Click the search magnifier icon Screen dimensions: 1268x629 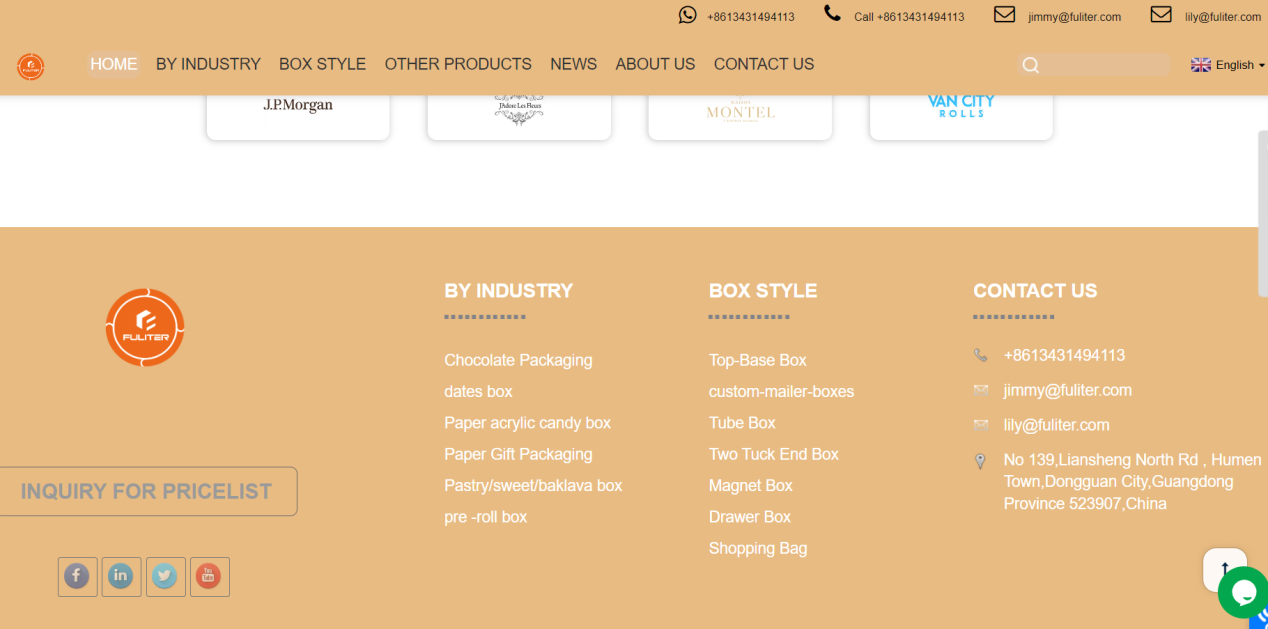coord(1031,65)
